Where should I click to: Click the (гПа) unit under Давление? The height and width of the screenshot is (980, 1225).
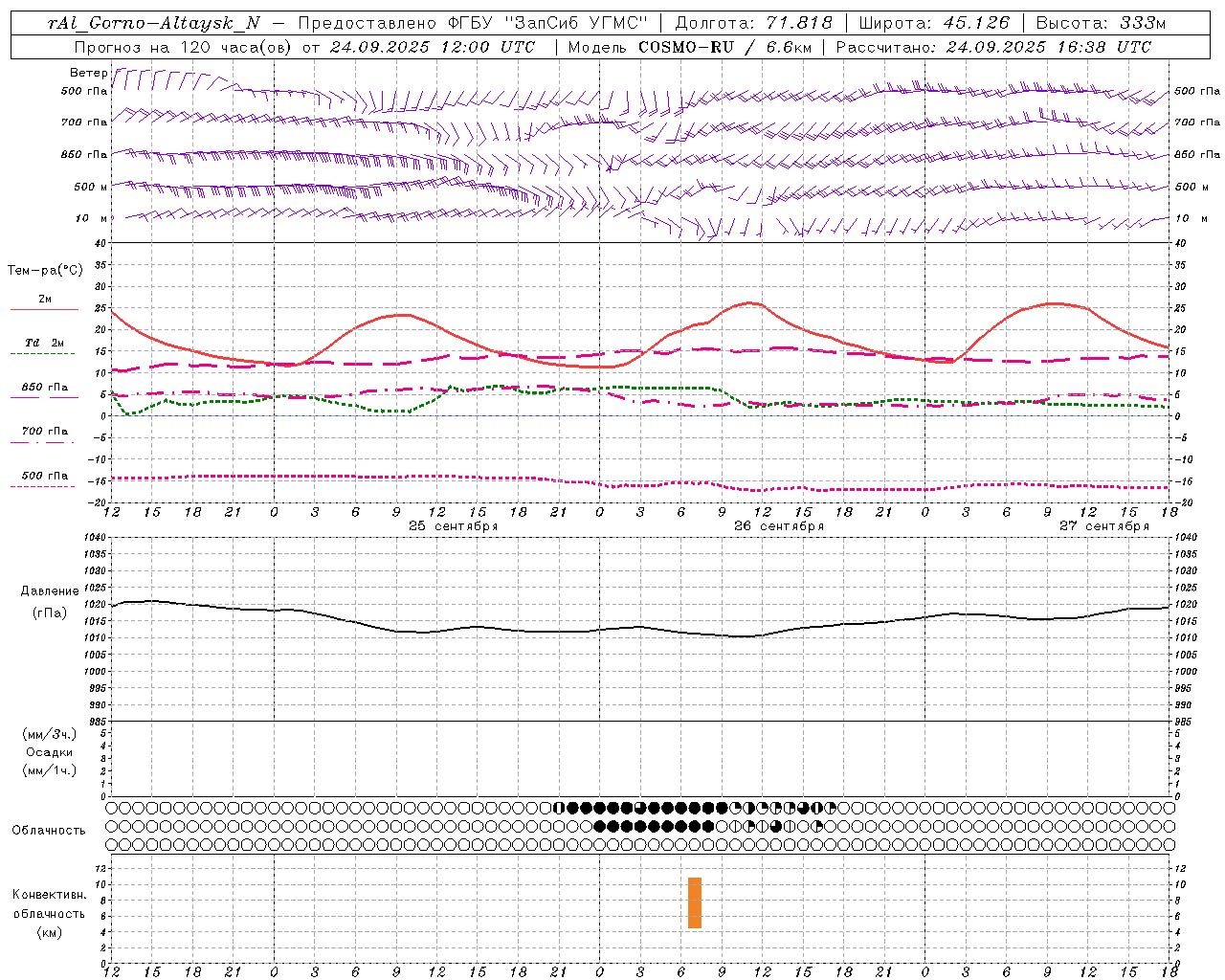coord(50,613)
